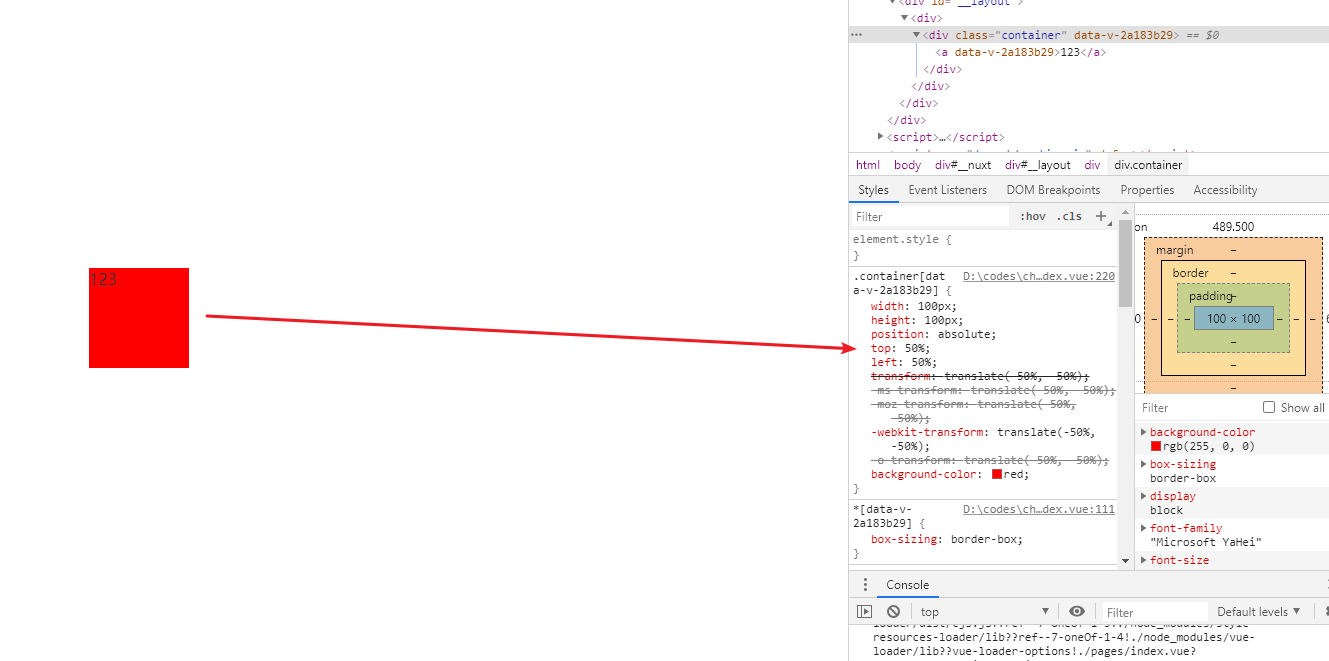Image resolution: width=1329 pixels, height=661 pixels.
Task: Show the console sidebar
Action: [865, 612]
